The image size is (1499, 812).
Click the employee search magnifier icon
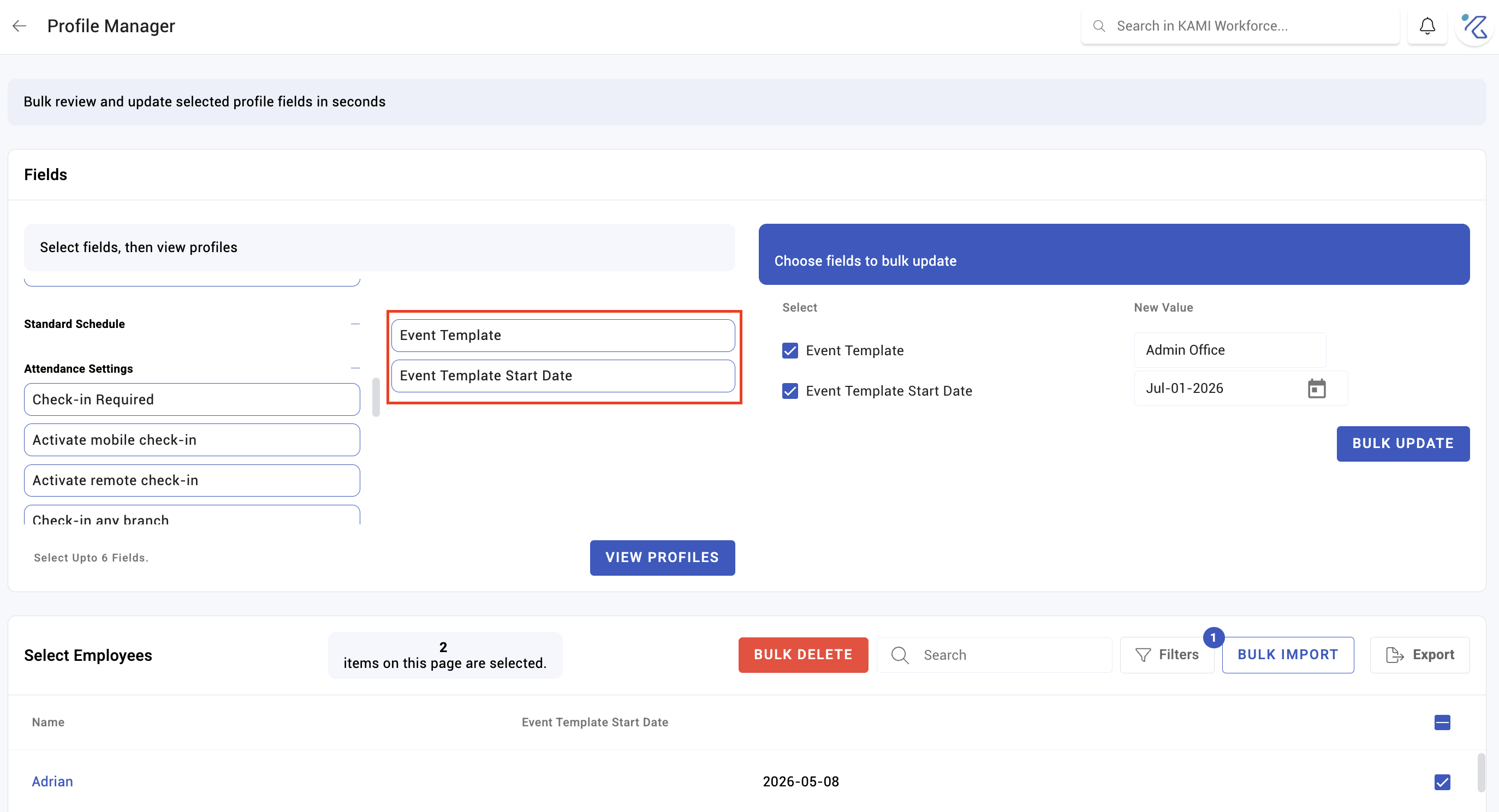point(900,655)
